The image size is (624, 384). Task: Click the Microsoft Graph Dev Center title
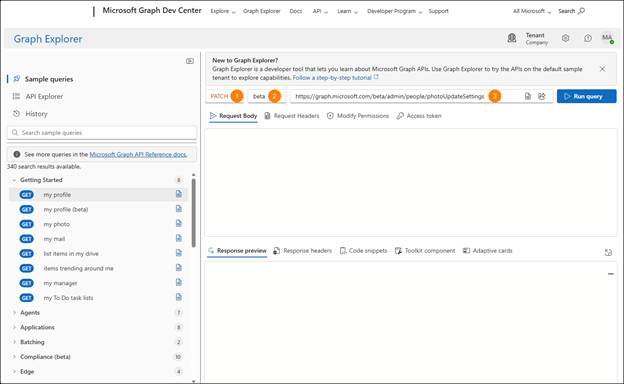pyautogui.click(x=152, y=10)
